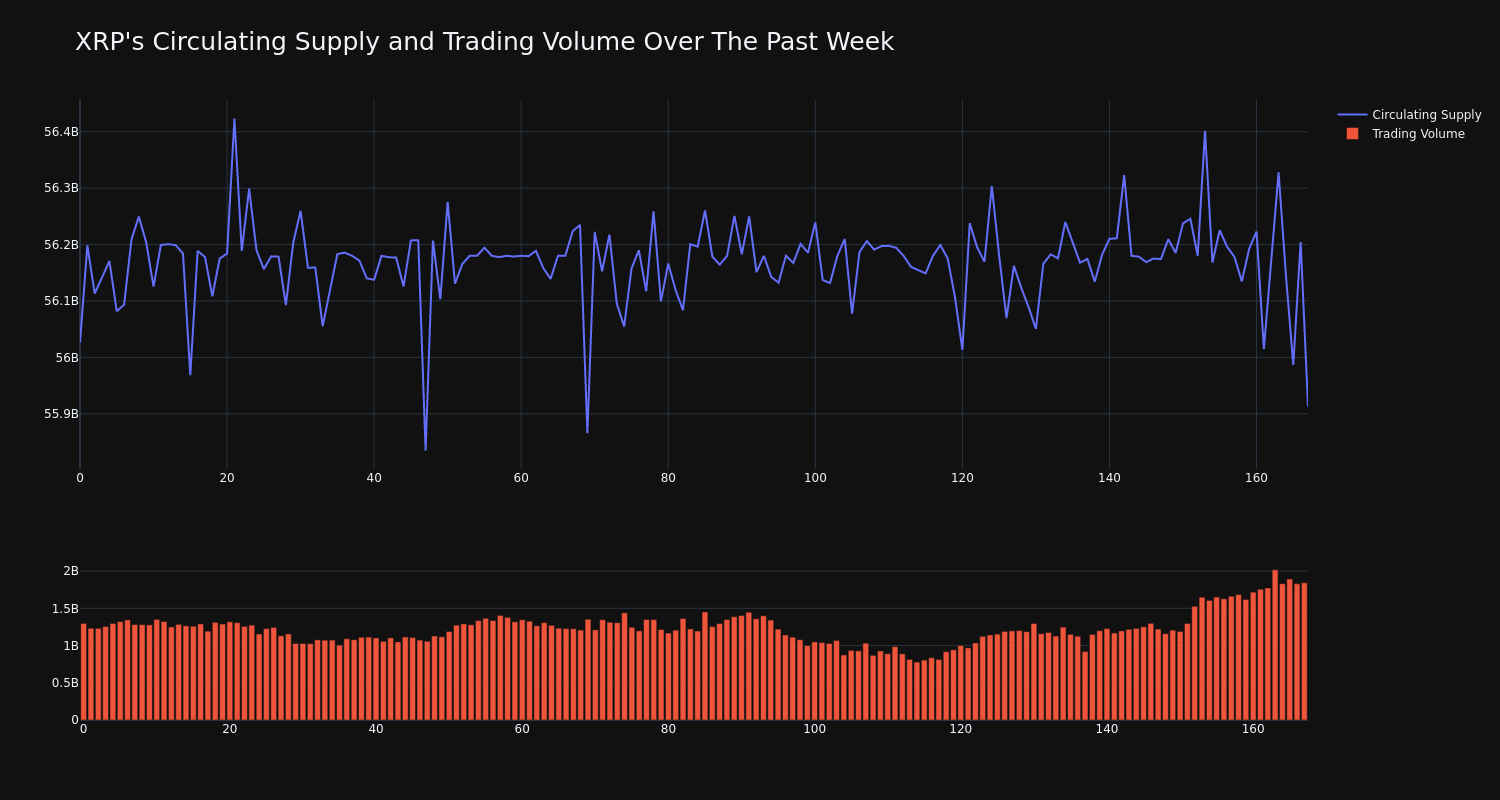The height and width of the screenshot is (800, 1500).
Task: Click the 2B label on the volume axis
Action: point(70,571)
